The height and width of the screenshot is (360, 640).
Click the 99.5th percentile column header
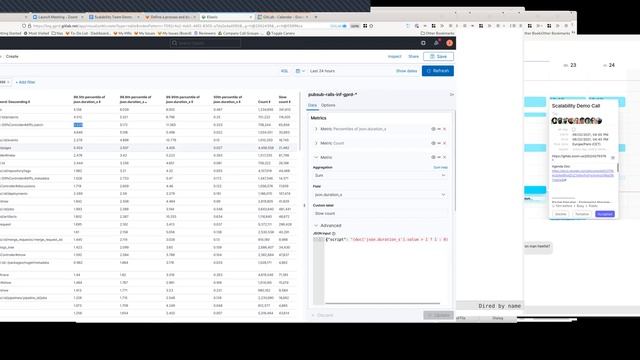[90, 99]
